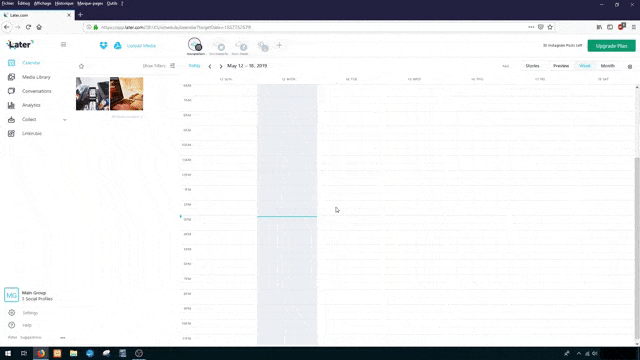Click the Windows Start button
Image resolution: width=640 pixels, height=360 pixels.
point(8,353)
